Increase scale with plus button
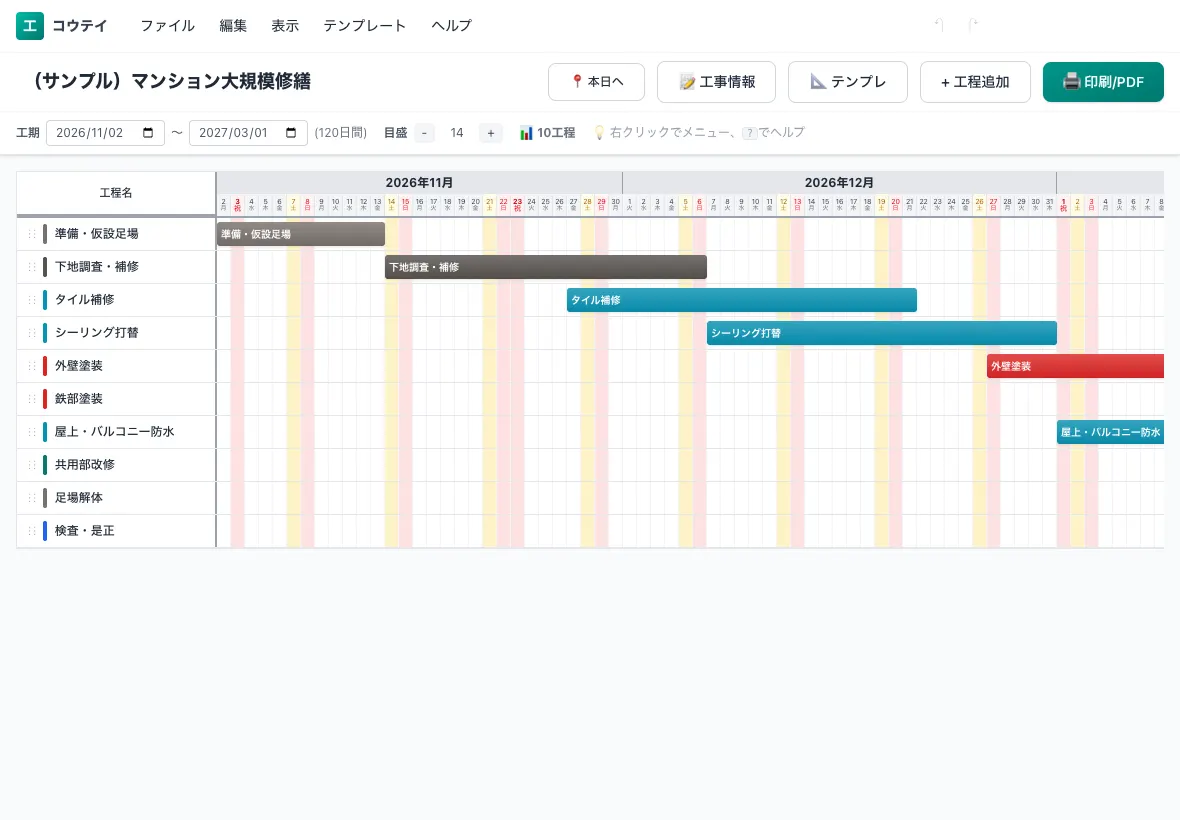This screenshot has height=820, width=1180. 491,132
